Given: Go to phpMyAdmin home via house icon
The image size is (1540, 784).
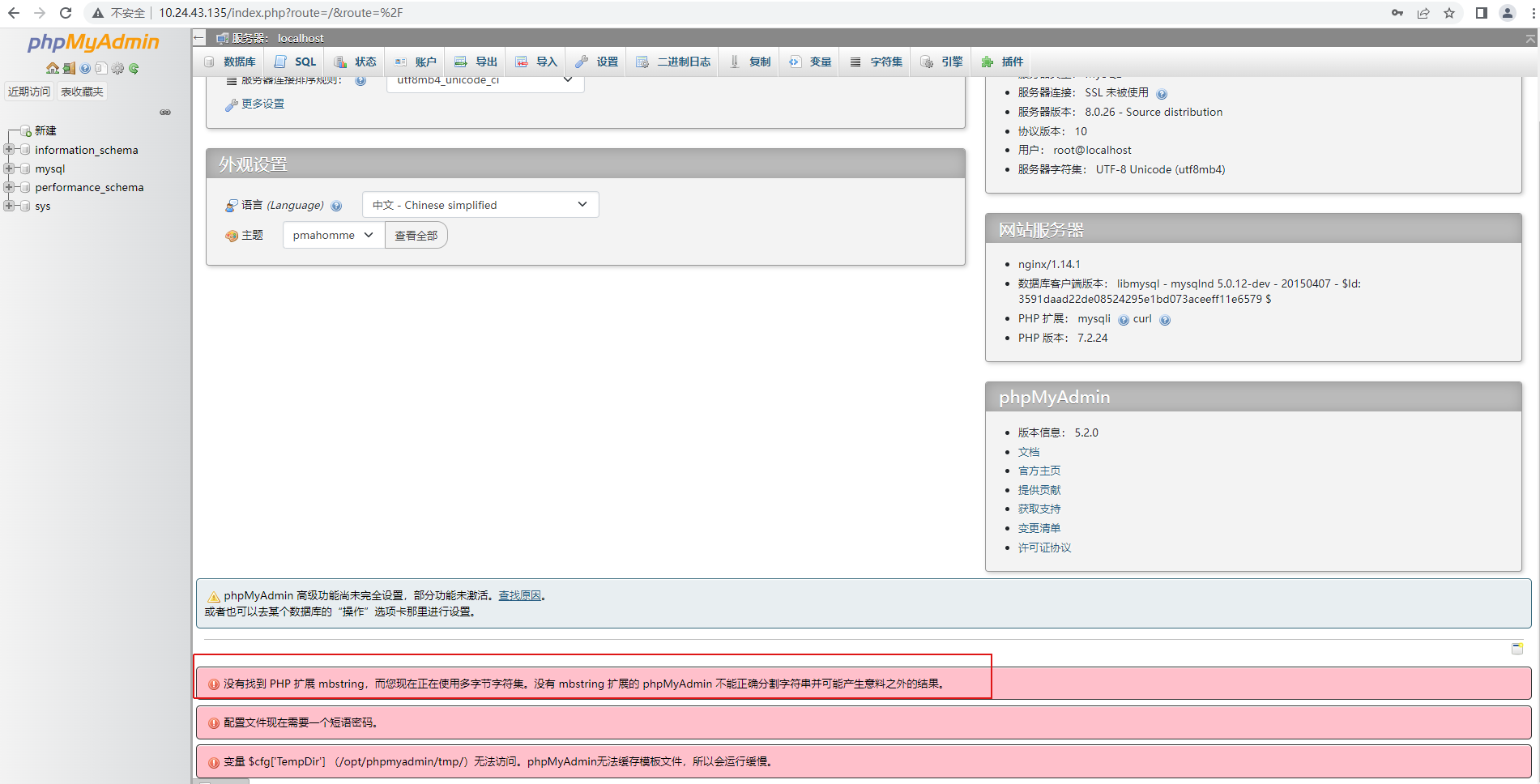Looking at the screenshot, I should tap(53, 69).
